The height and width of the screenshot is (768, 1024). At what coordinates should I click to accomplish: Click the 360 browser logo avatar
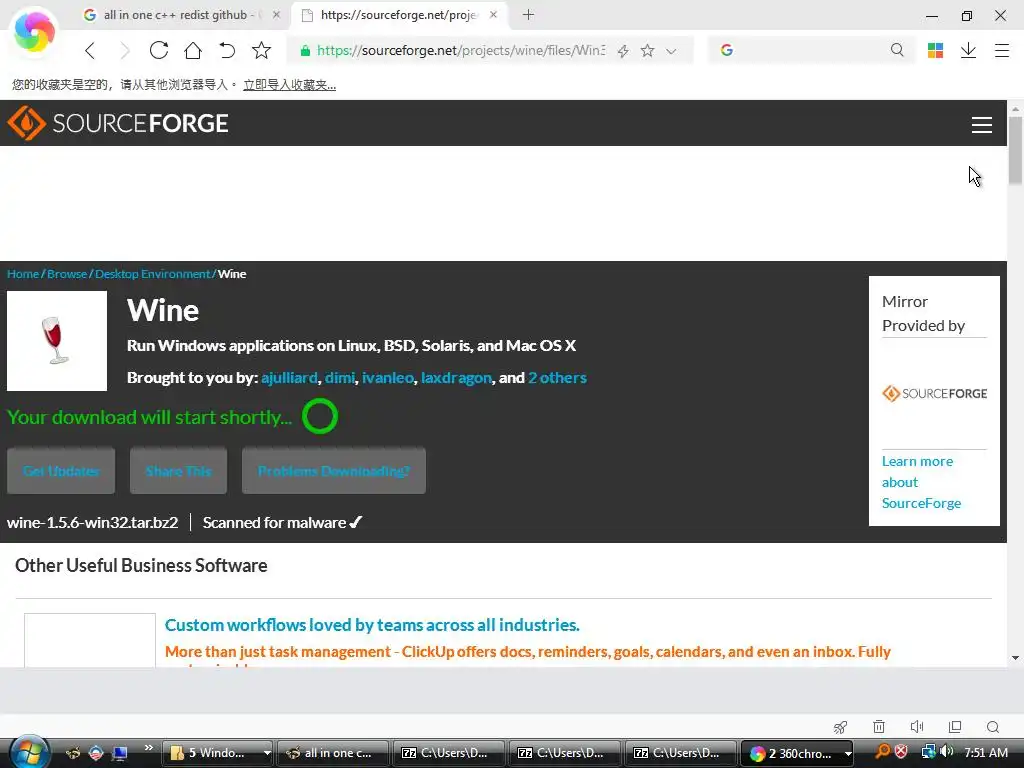[34, 31]
